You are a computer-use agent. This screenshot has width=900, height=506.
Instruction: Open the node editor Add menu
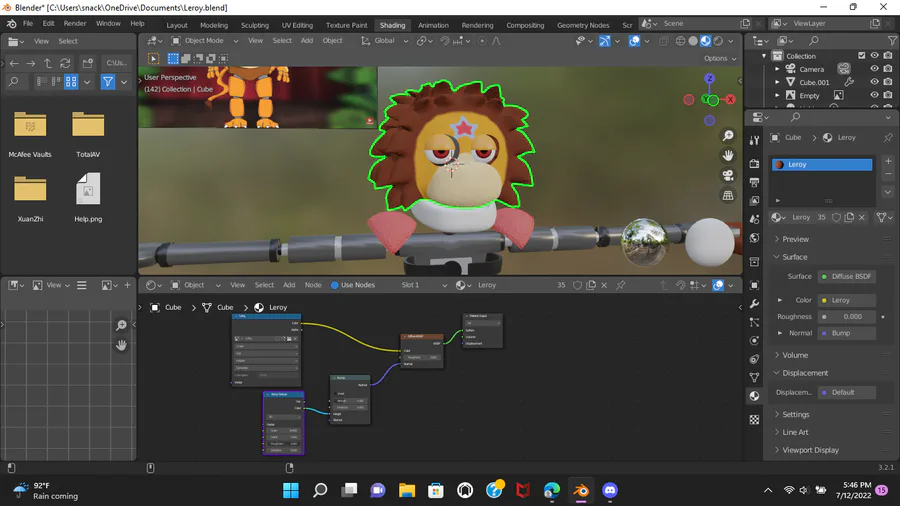[289, 285]
